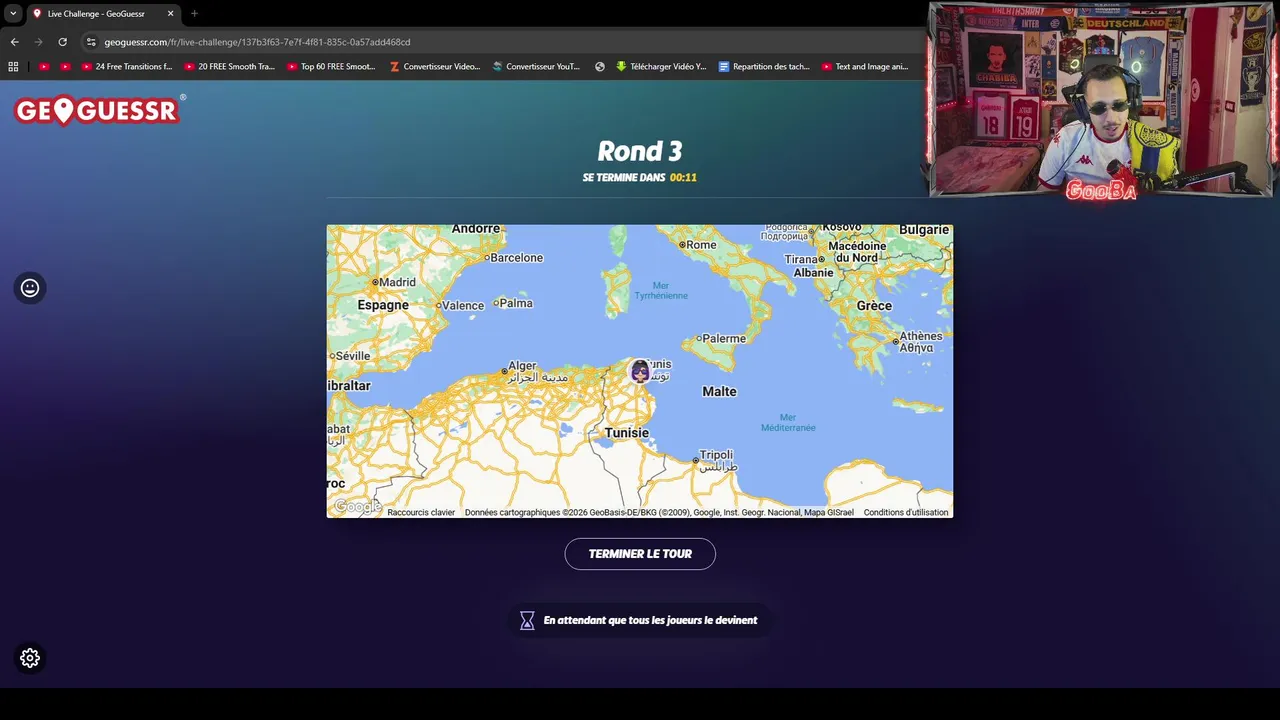This screenshot has height=720, width=1280.
Task: Click the Tunisie label on the map
Action: pyautogui.click(x=627, y=433)
